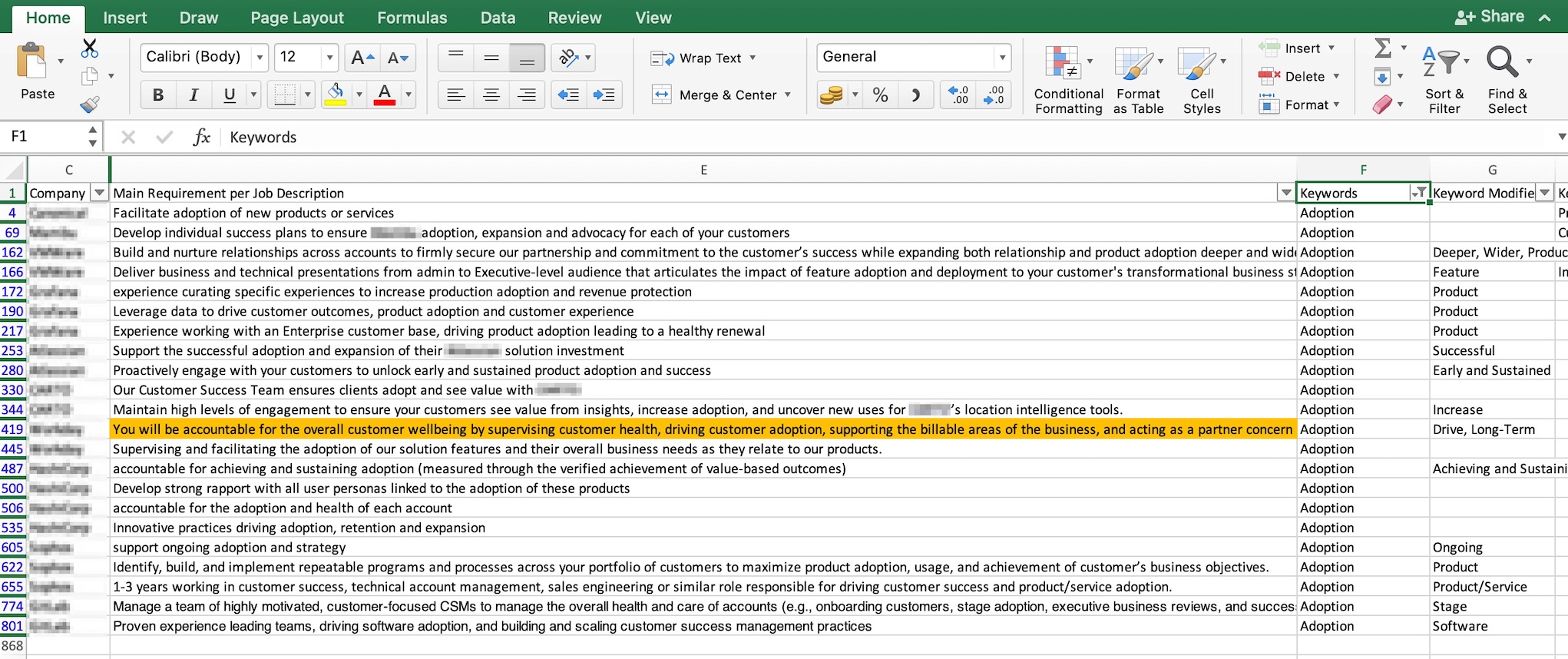1568x659 pixels.
Task: Open the Merge & Center dropdown arrow
Action: (788, 95)
